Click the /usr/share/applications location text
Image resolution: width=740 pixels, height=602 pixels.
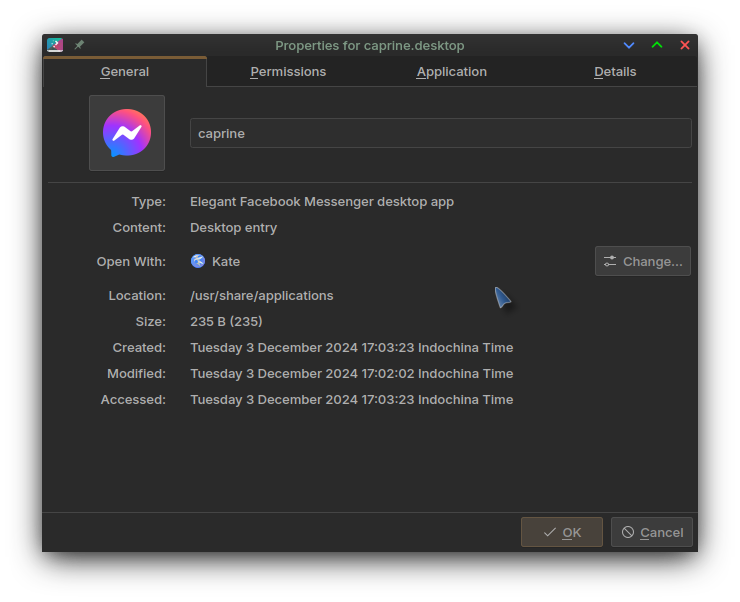tap(261, 296)
